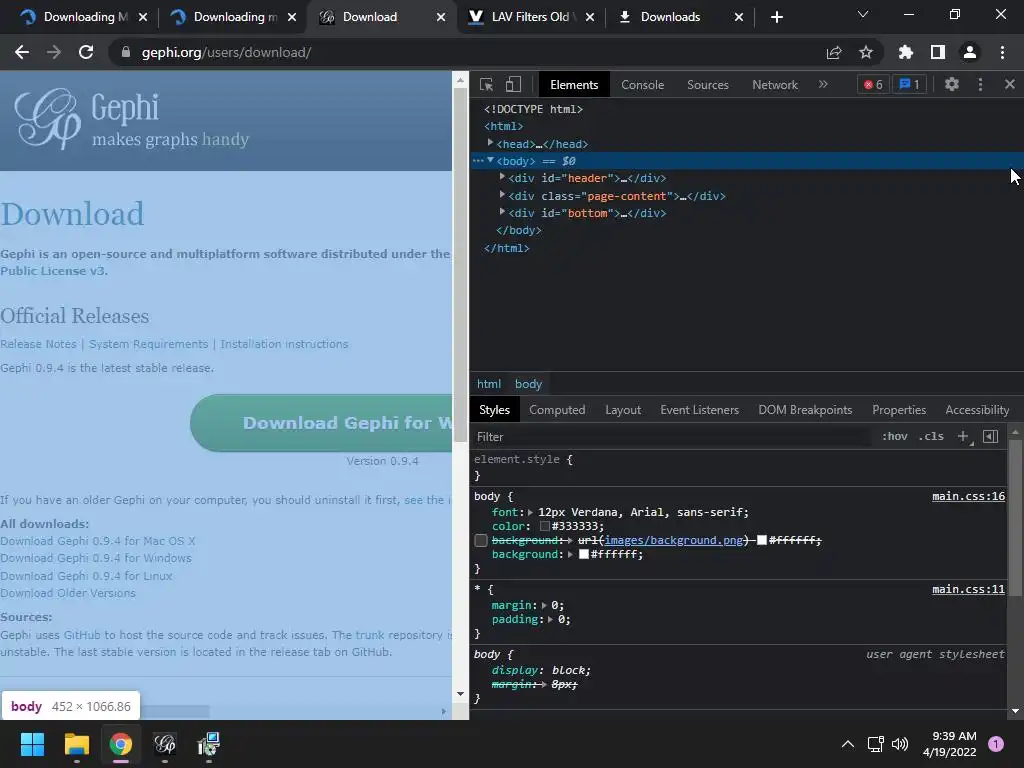This screenshot has width=1024, height=768.
Task: Expand div id bottom node
Action: click(502, 212)
